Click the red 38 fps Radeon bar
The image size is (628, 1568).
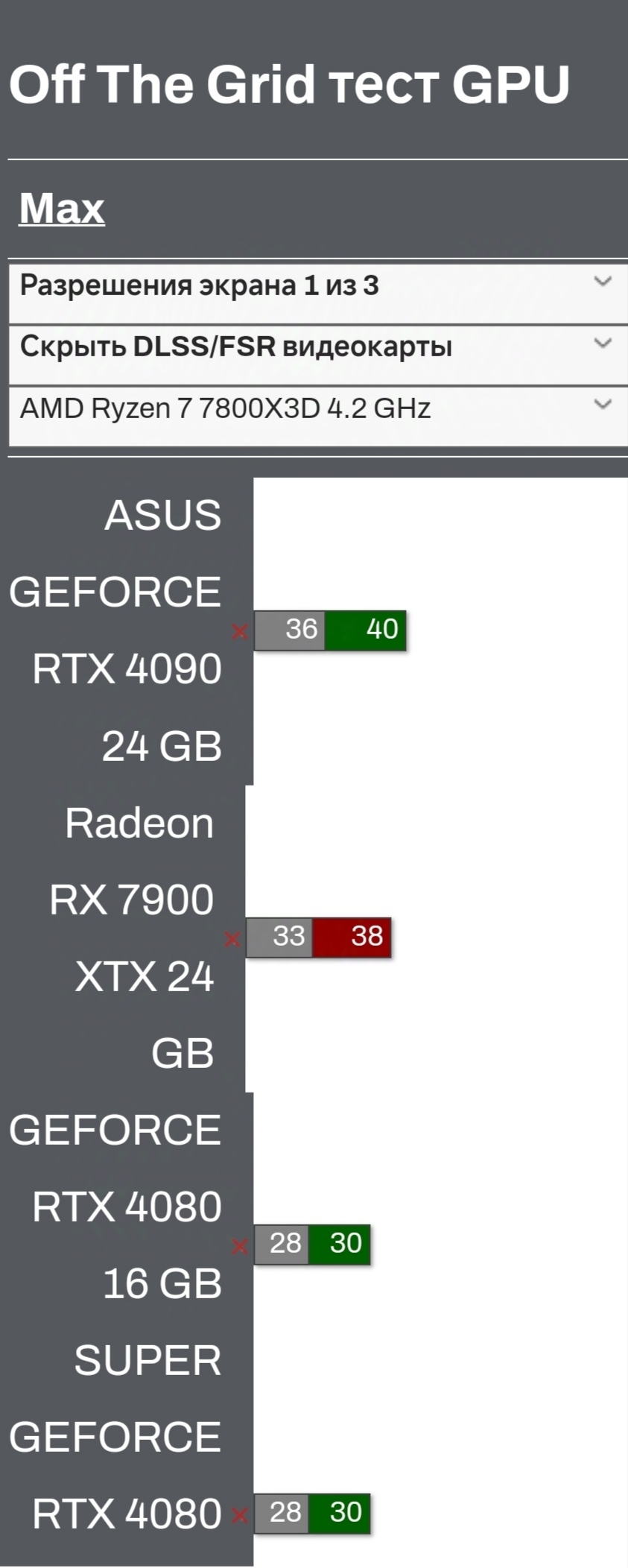pyautogui.click(x=352, y=937)
